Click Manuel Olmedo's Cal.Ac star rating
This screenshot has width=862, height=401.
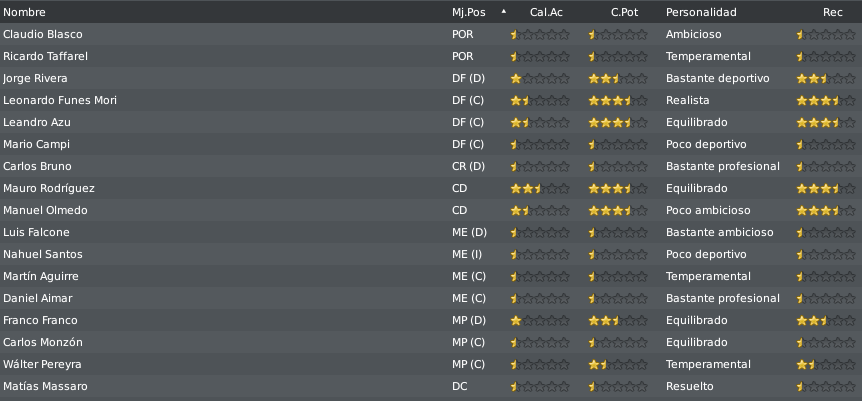(540, 211)
